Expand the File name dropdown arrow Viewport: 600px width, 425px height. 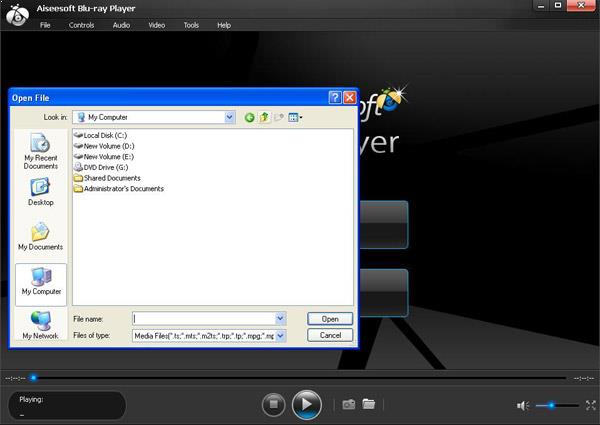coord(280,318)
